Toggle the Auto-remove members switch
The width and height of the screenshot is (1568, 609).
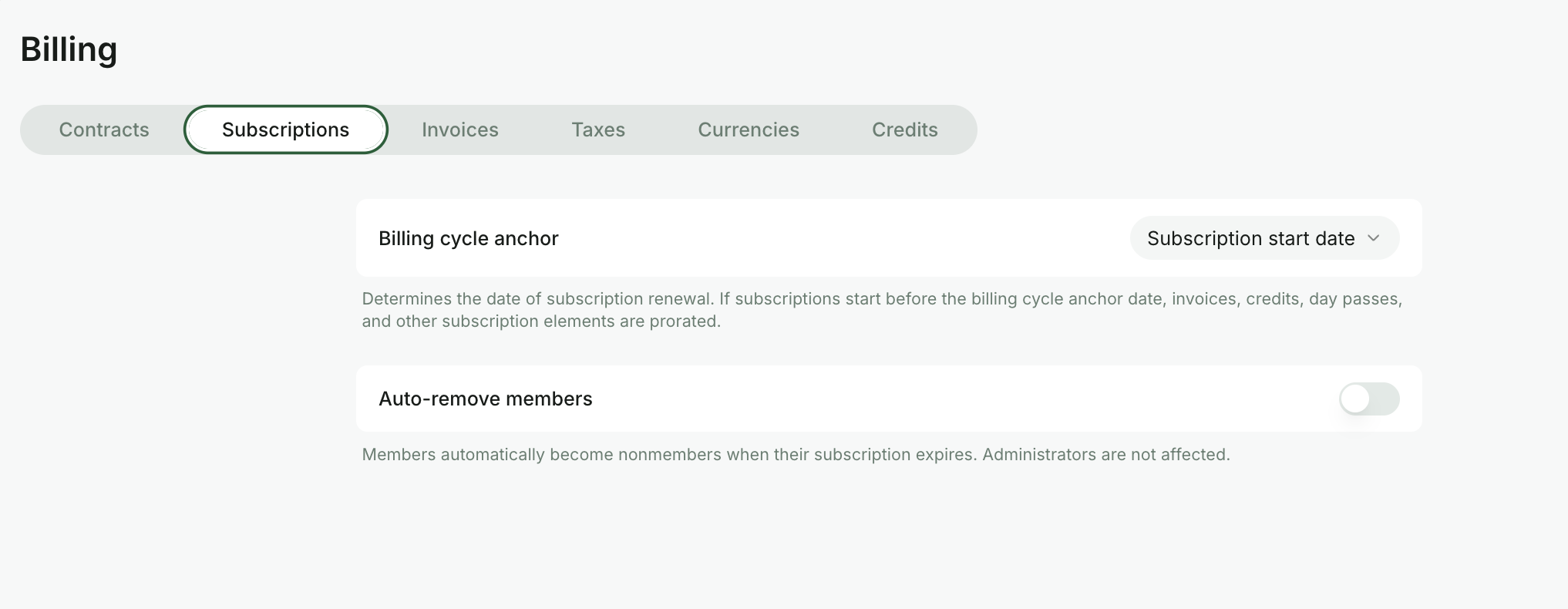(x=1369, y=399)
